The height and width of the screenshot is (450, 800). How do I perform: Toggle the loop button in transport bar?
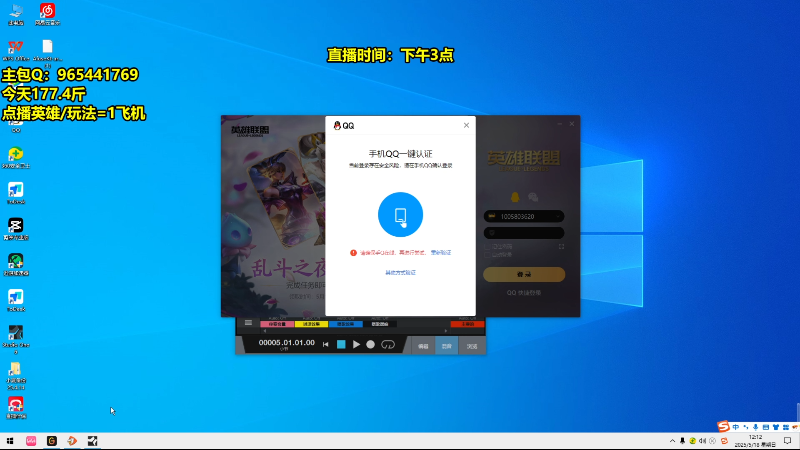pos(388,345)
